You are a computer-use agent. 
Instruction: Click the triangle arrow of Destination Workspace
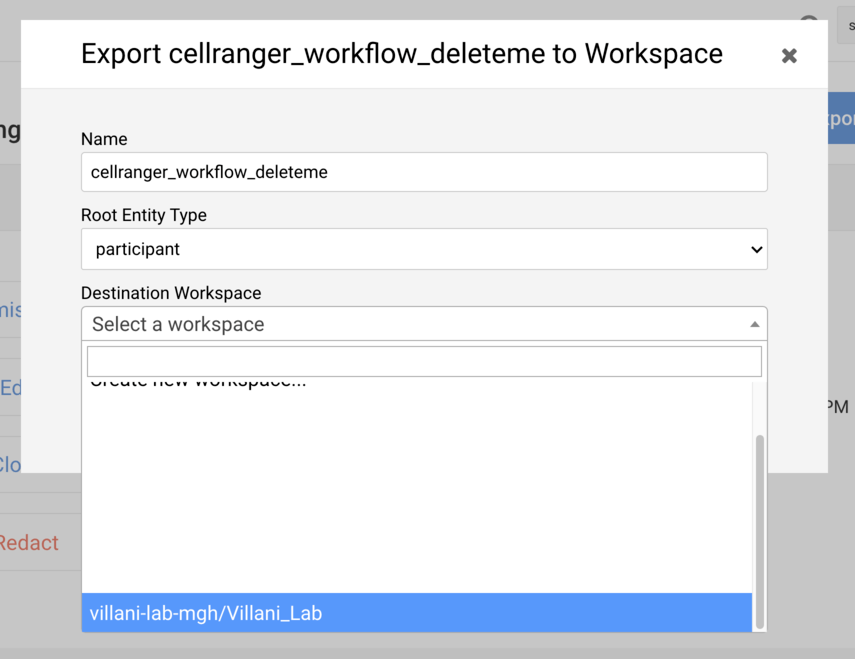point(755,325)
